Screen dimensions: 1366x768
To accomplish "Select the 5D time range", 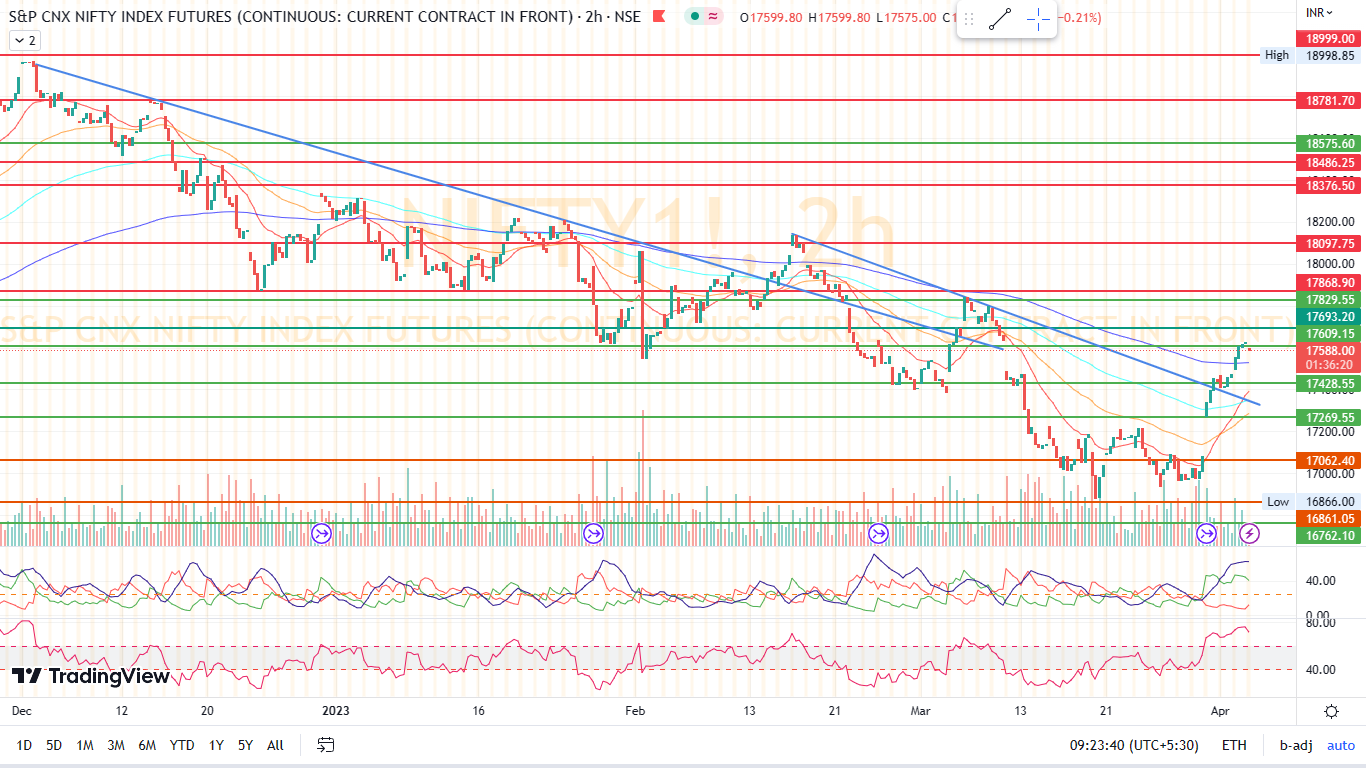I will pos(54,745).
